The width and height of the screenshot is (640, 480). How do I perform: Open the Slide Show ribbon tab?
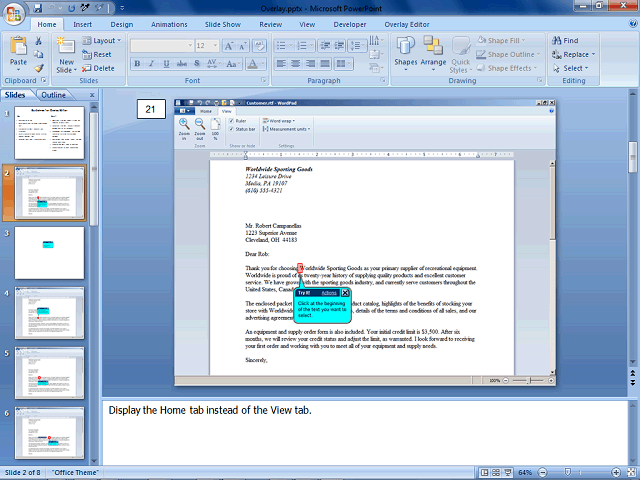coord(223,24)
